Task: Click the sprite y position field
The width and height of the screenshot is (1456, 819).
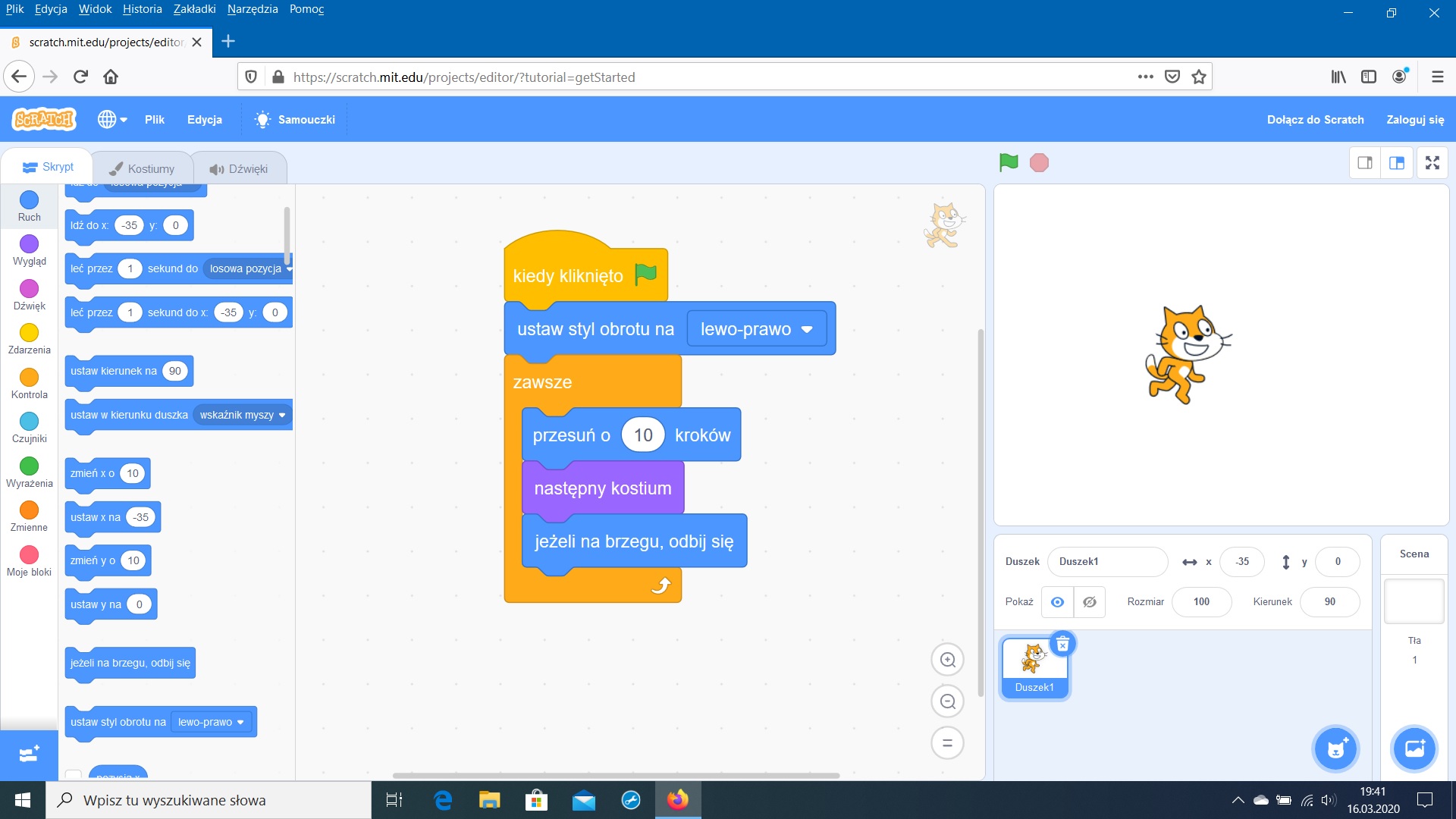Action: 1338,562
